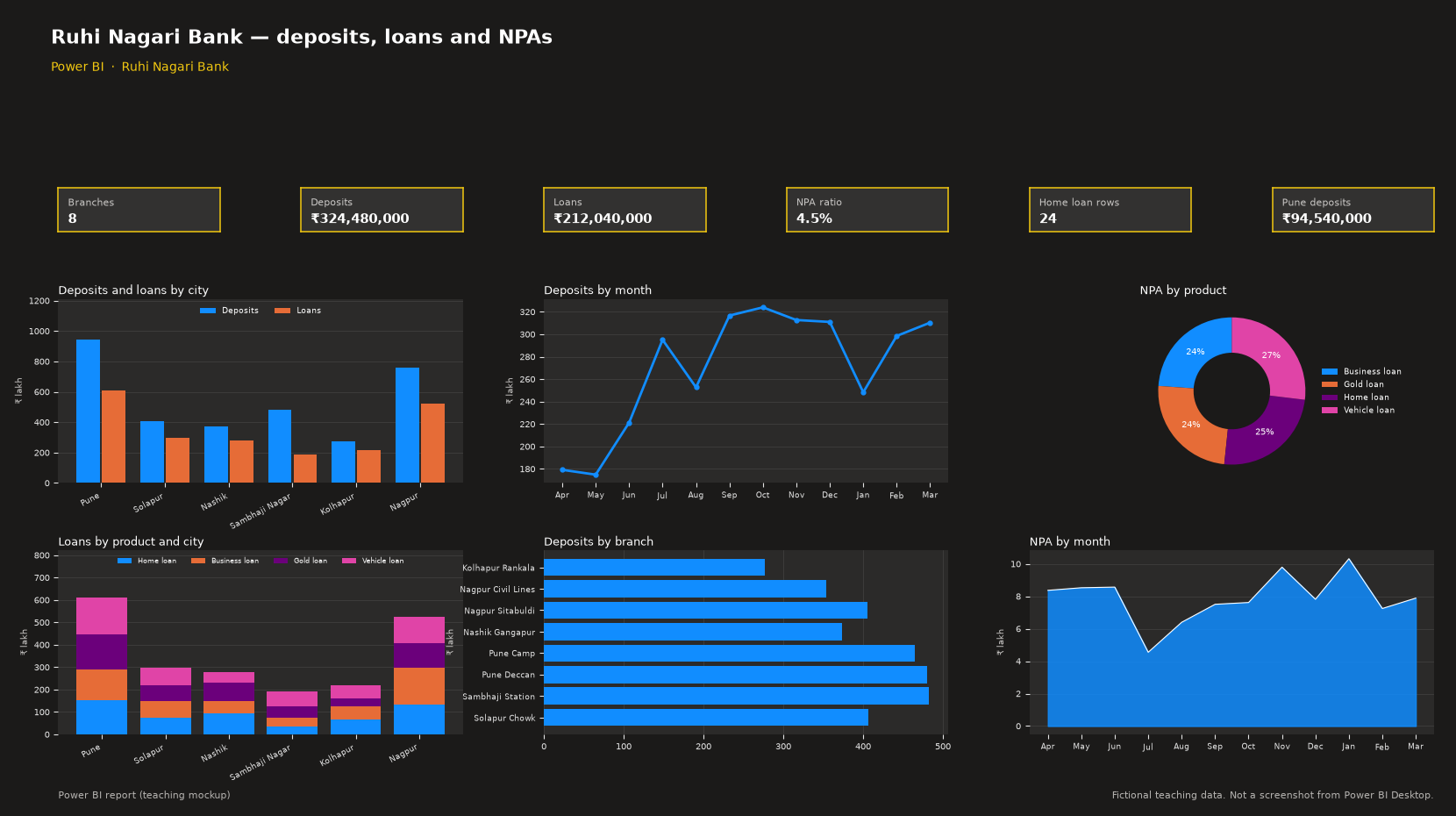Click the 'NPA by product' chart title
1456x816 pixels.
click(x=1183, y=290)
